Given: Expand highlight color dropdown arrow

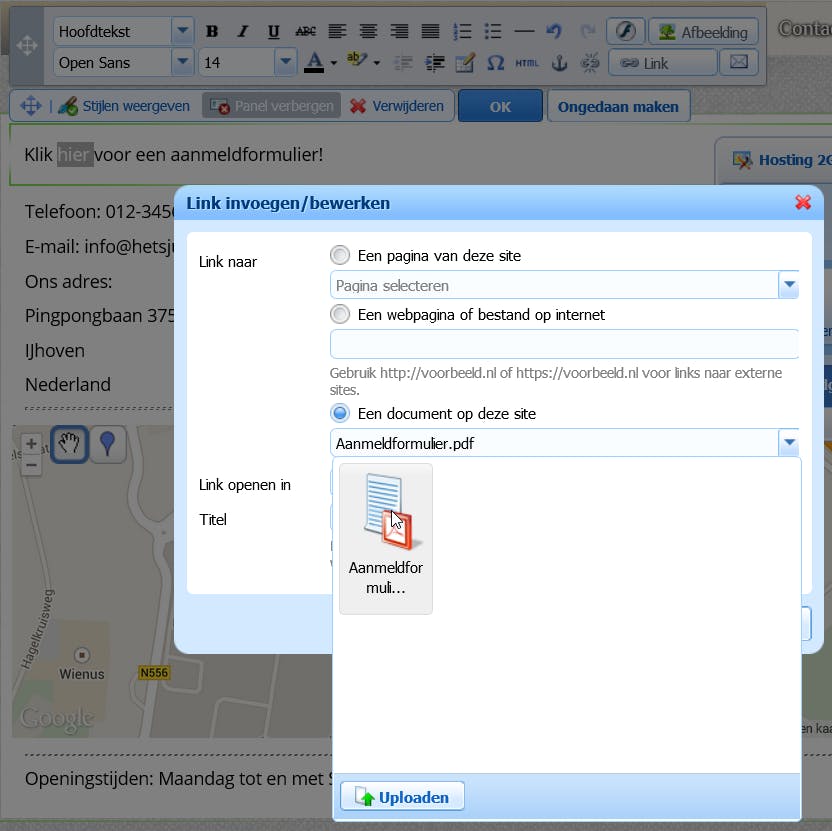Looking at the screenshot, I should point(377,63).
